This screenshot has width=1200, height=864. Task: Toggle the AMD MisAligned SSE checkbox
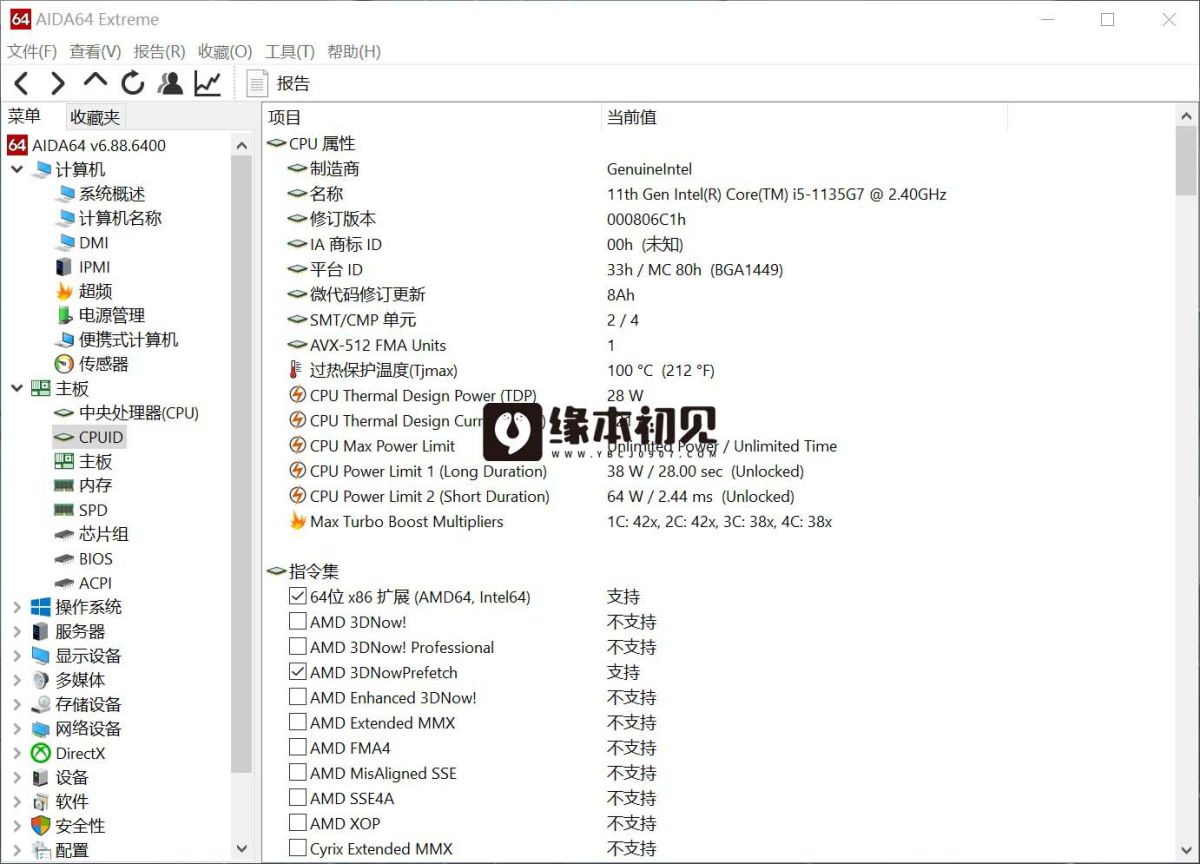(x=297, y=773)
